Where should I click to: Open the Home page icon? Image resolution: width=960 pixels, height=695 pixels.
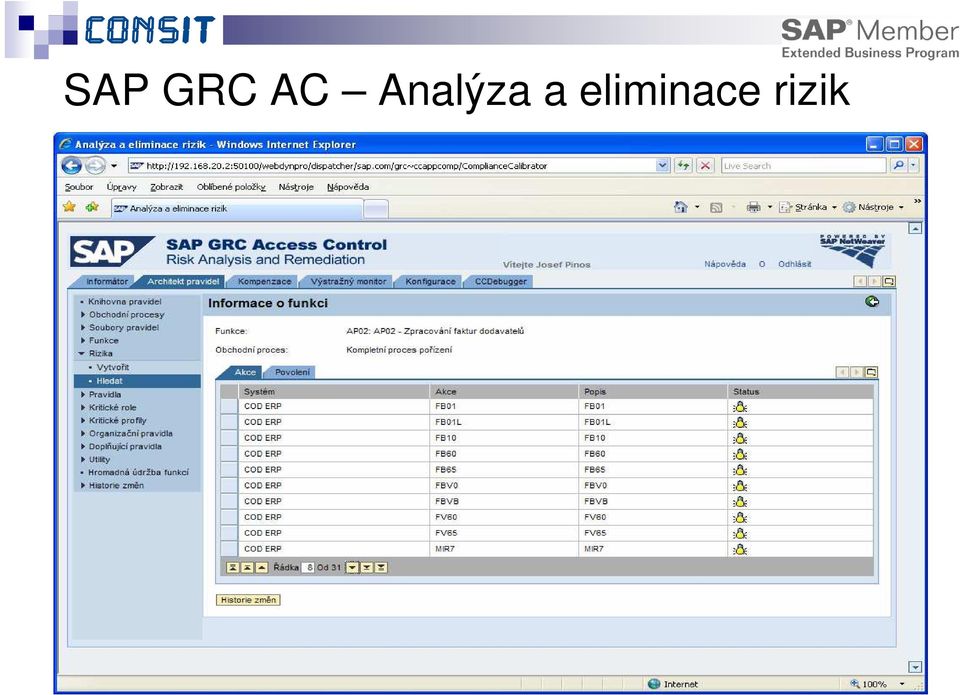680,207
